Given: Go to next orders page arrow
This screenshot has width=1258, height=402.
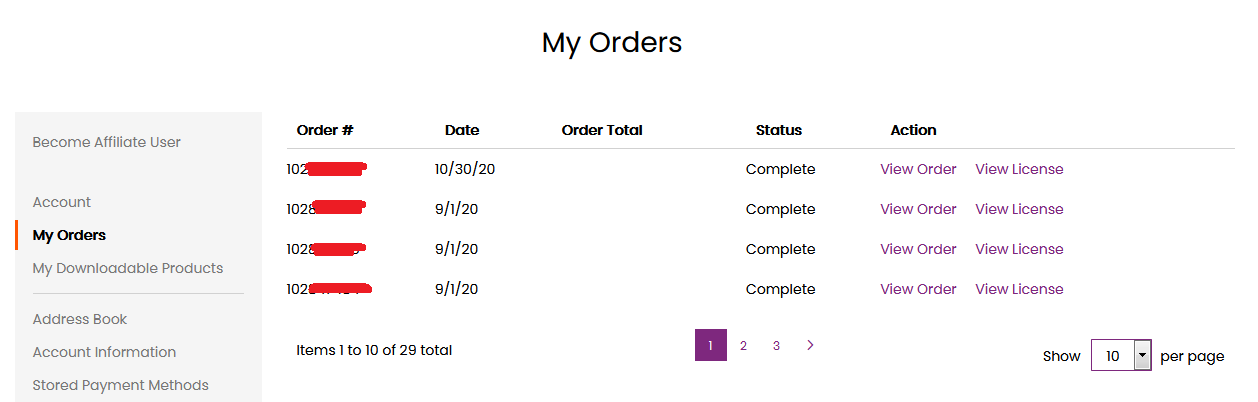Looking at the screenshot, I should pyautogui.click(x=810, y=345).
